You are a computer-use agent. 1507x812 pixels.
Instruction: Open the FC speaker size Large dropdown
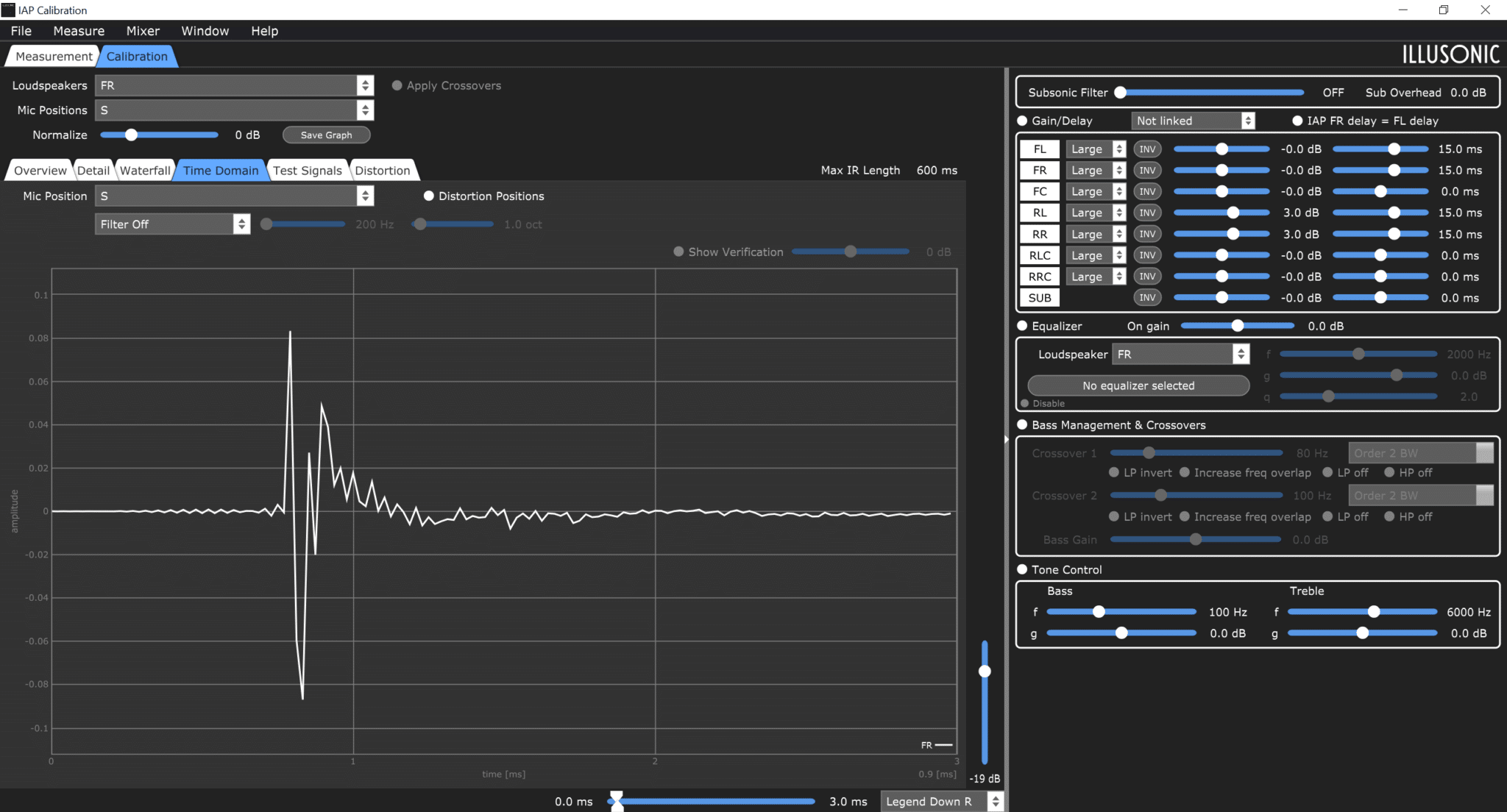click(x=1096, y=192)
